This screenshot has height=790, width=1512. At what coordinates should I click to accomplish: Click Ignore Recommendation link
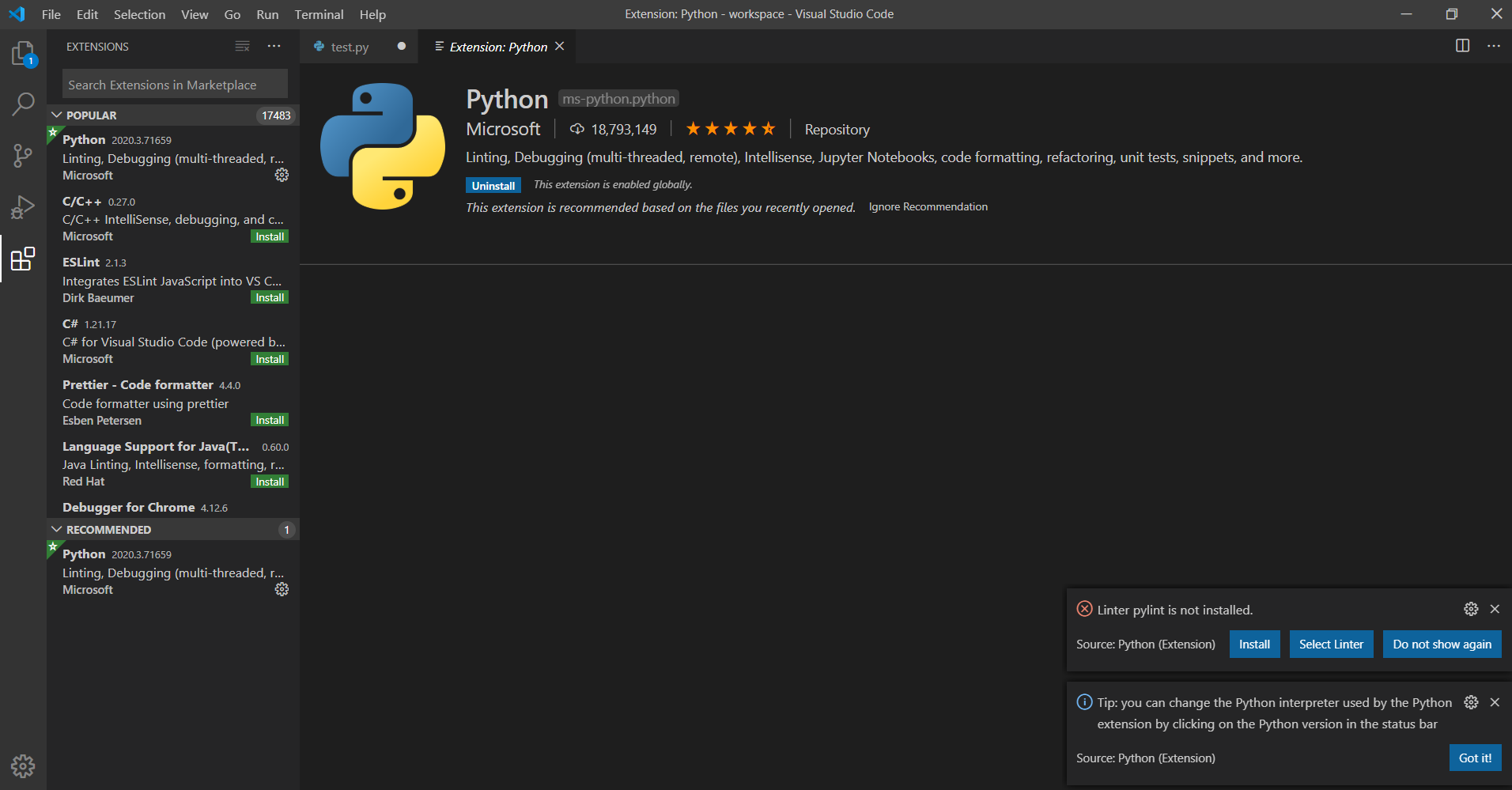pos(928,207)
